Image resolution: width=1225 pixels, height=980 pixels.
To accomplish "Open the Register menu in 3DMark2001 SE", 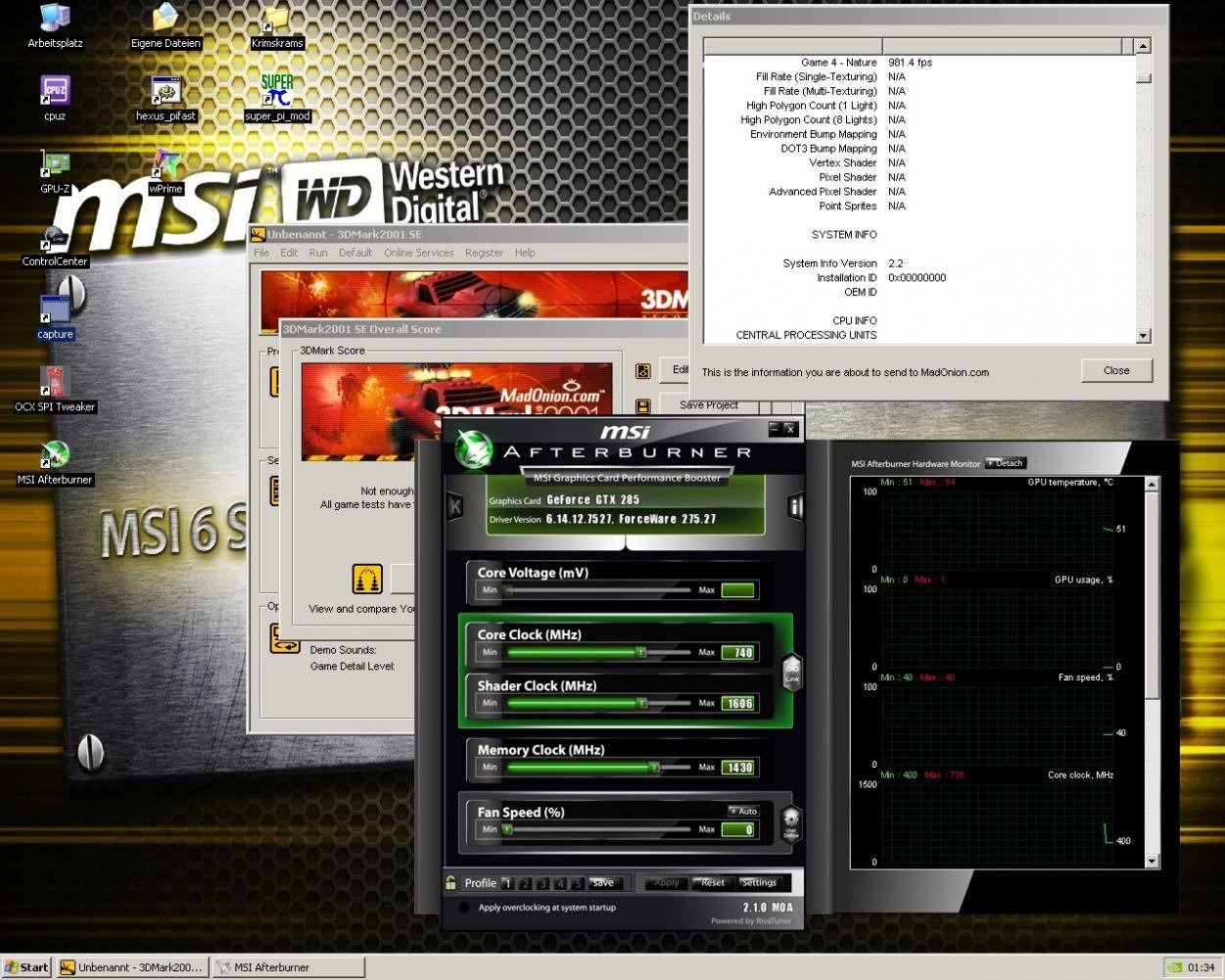I will tap(484, 253).
